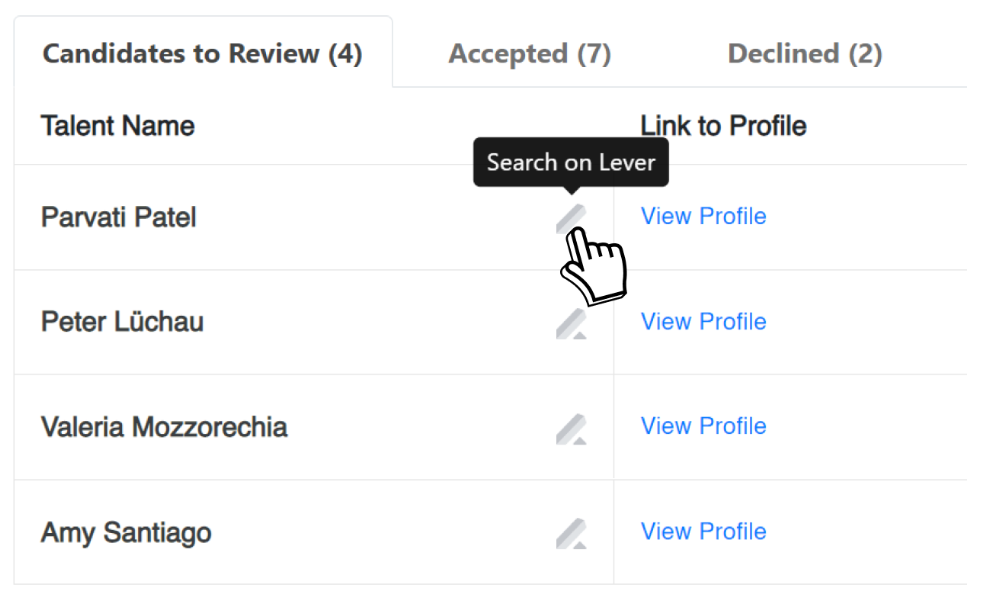1006x610 pixels.
Task: Open Parvati Patel's View Profile link
Action: click(703, 217)
